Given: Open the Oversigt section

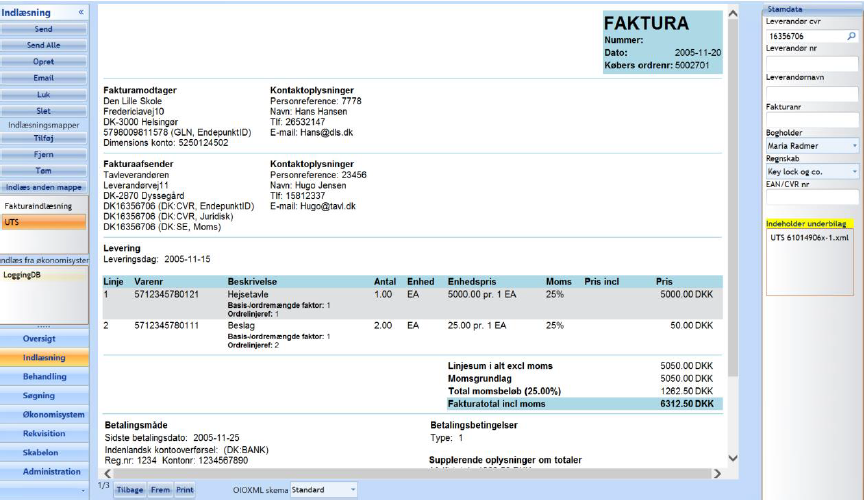Looking at the screenshot, I should pyautogui.click(x=44, y=339).
